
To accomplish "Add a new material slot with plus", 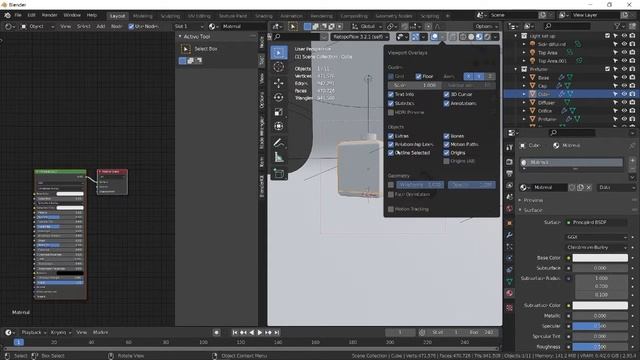I will (632, 161).
